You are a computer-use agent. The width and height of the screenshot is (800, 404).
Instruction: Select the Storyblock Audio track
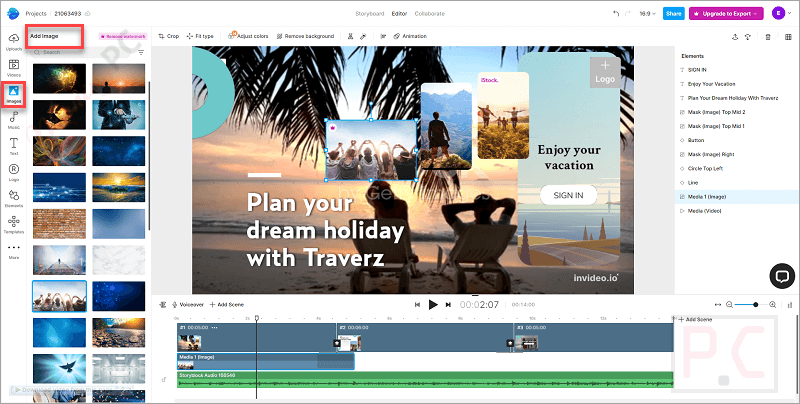pos(425,380)
